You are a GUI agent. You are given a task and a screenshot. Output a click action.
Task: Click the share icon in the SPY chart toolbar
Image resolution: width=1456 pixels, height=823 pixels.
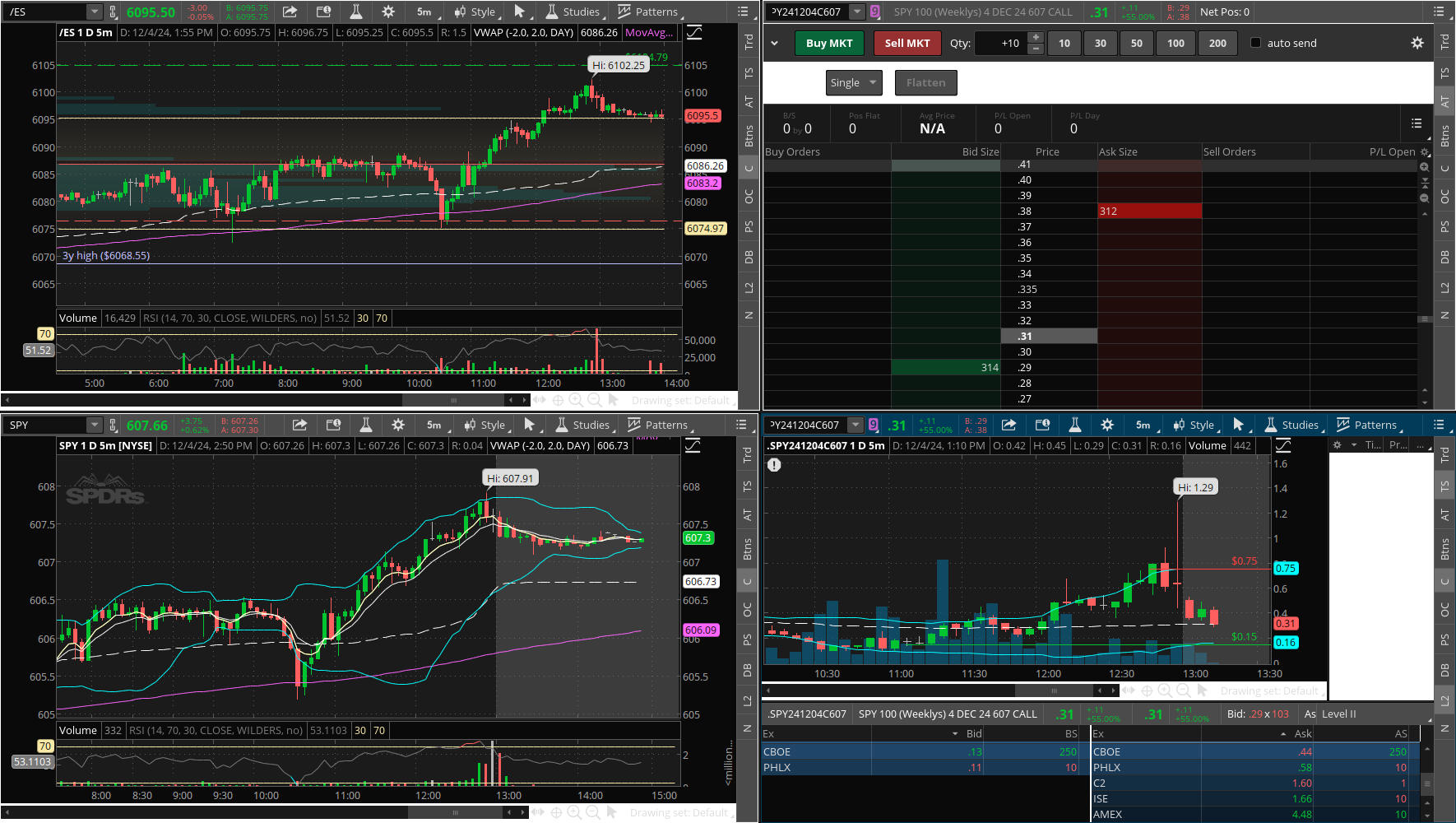point(299,425)
